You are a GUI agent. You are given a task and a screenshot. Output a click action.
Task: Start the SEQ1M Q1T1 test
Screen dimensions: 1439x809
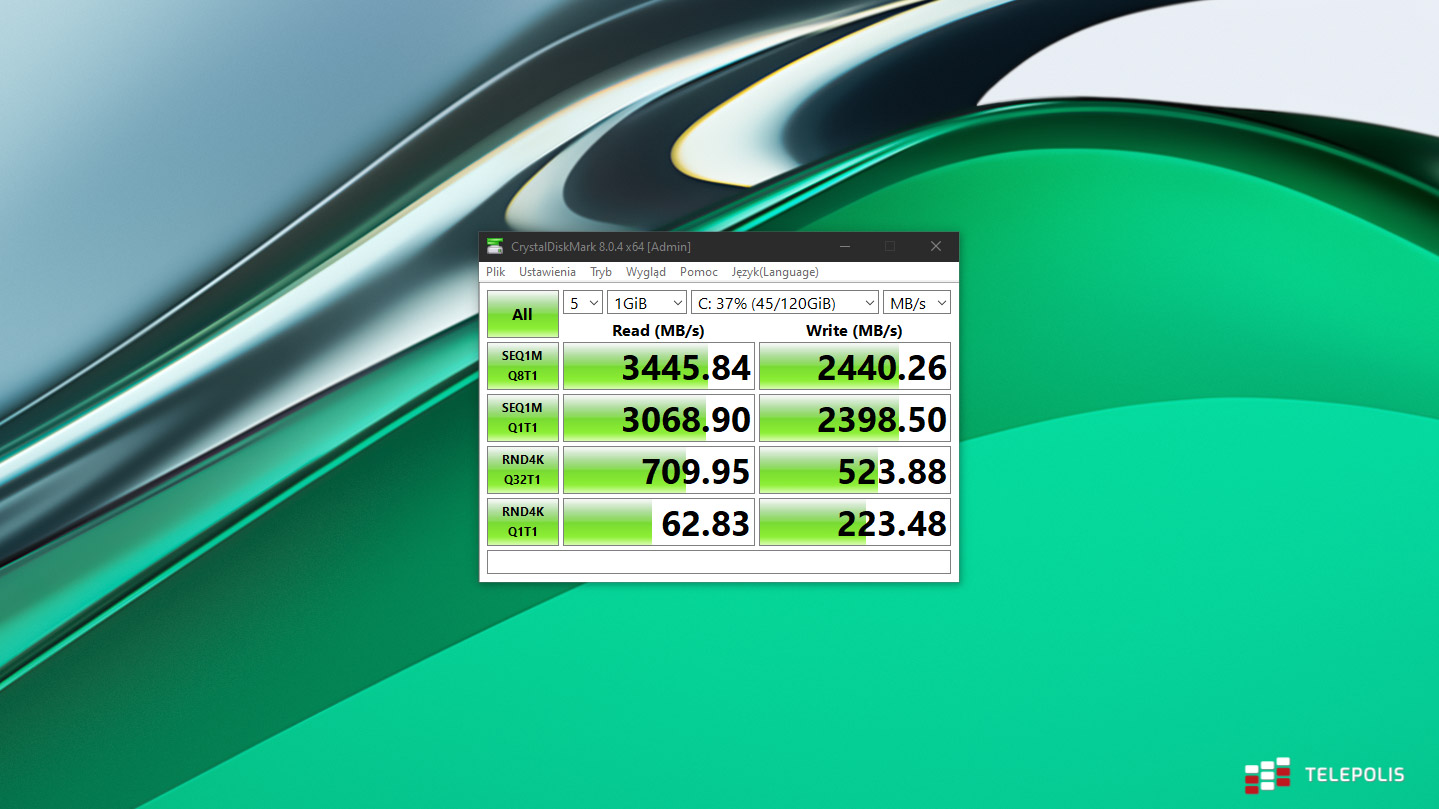(522, 418)
